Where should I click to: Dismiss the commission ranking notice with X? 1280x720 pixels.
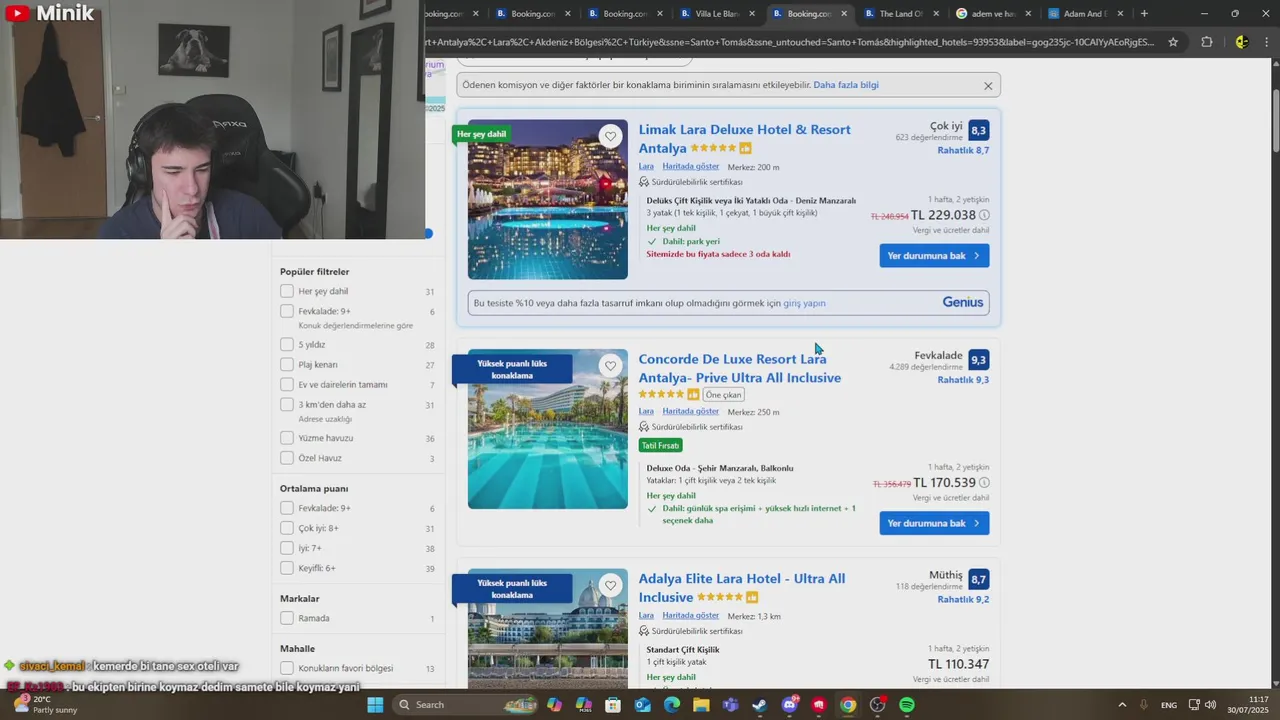(x=988, y=86)
